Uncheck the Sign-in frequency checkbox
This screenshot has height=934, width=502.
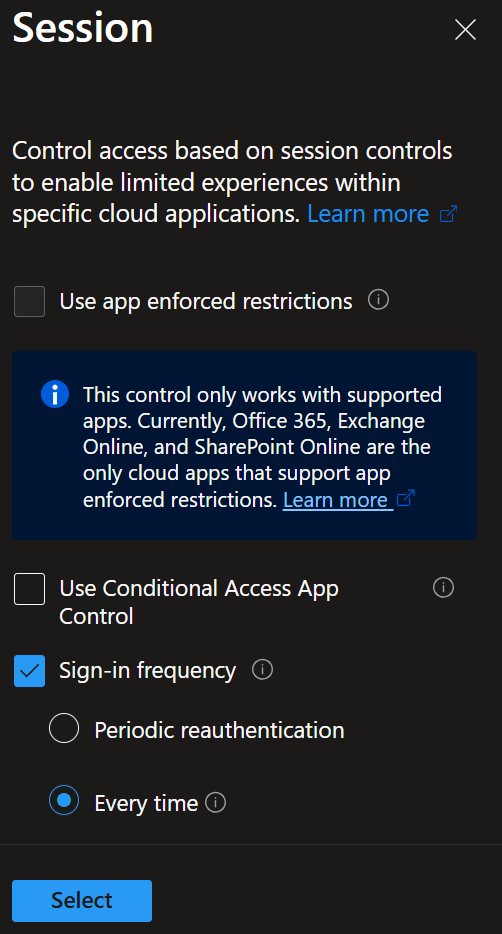click(30, 671)
